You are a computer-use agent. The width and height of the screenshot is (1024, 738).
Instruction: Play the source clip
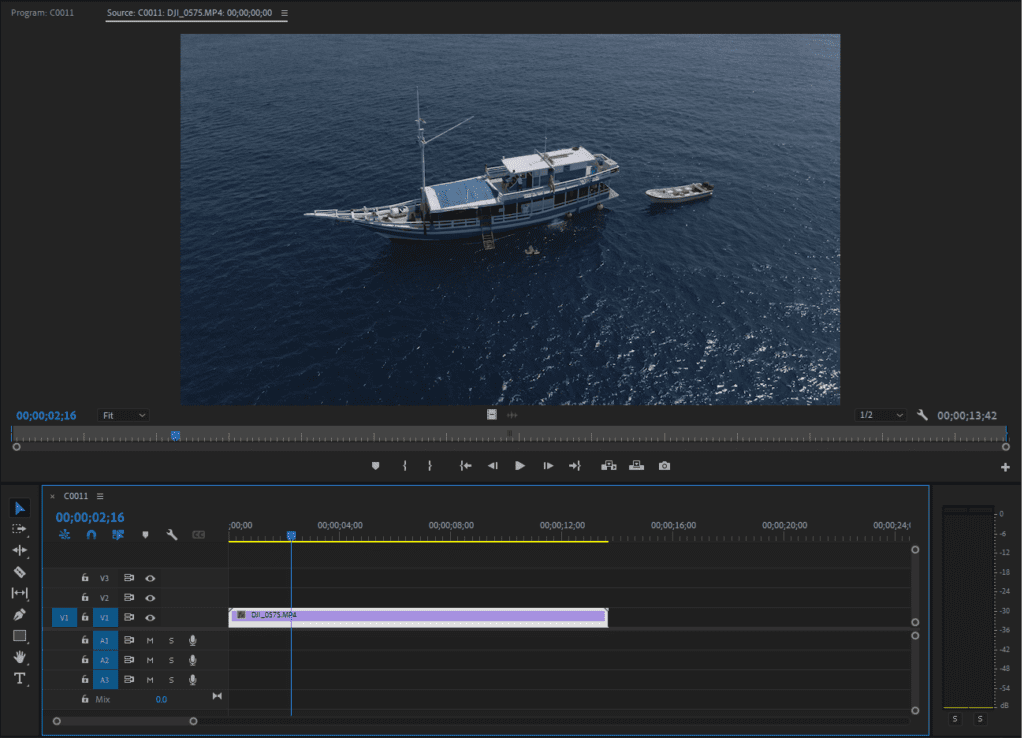[x=520, y=466]
